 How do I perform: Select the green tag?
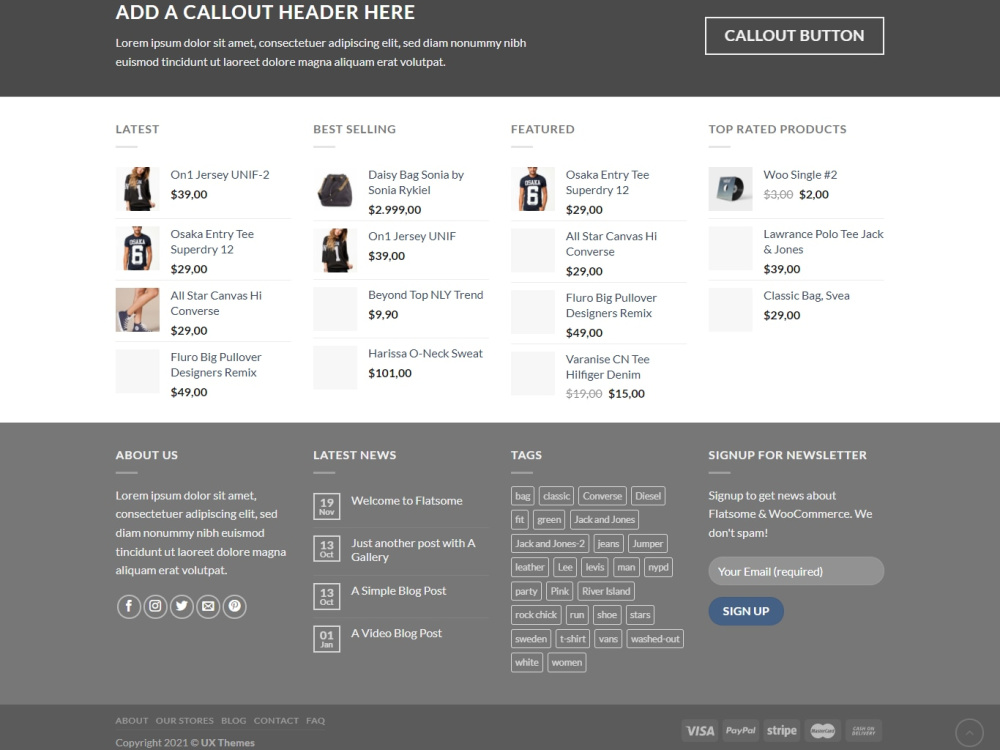pyautogui.click(x=549, y=520)
